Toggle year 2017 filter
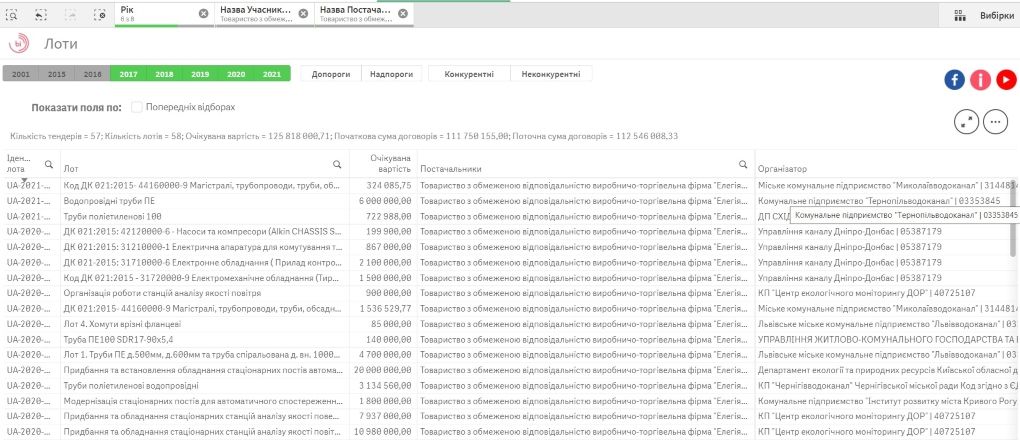The image size is (1020, 440). [x=128, y=74]
